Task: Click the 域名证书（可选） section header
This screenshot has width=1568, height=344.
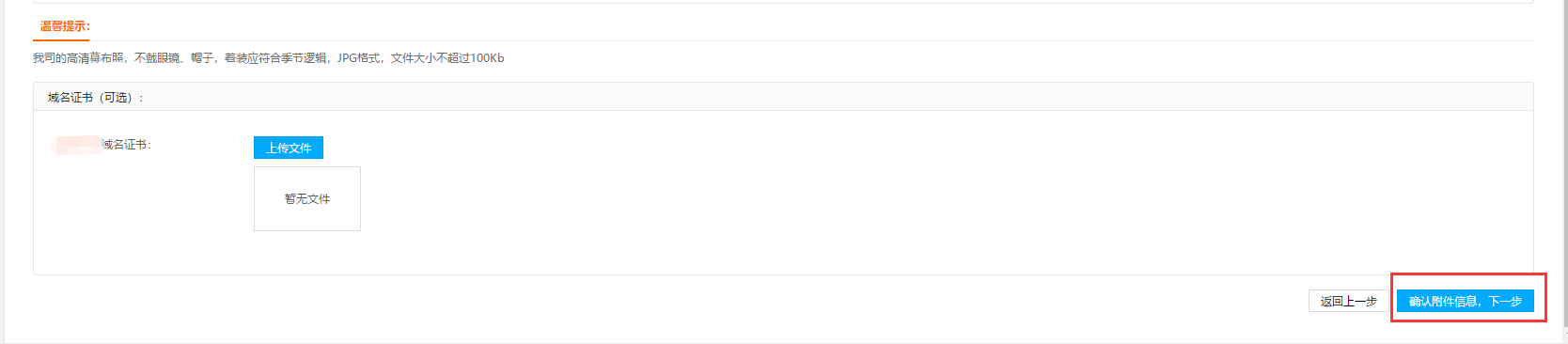Action: pyautogui.click(x=783, y=97)
